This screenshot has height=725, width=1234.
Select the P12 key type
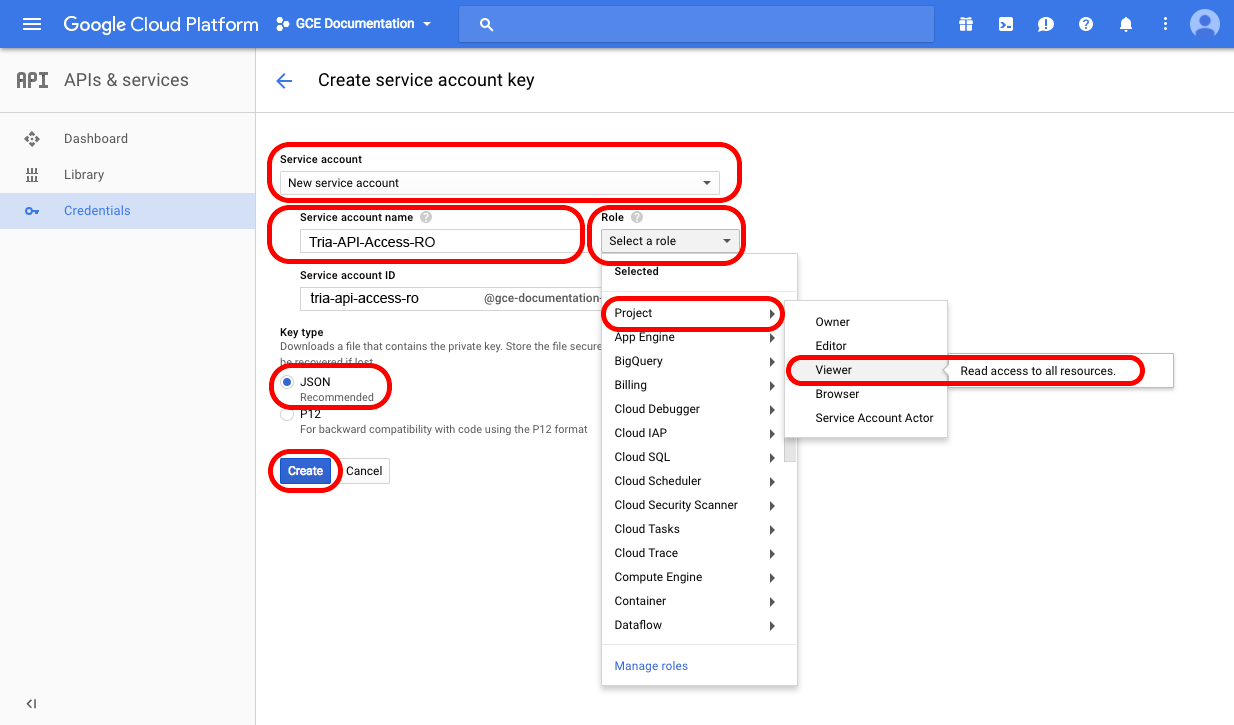(x=288, y=414)
